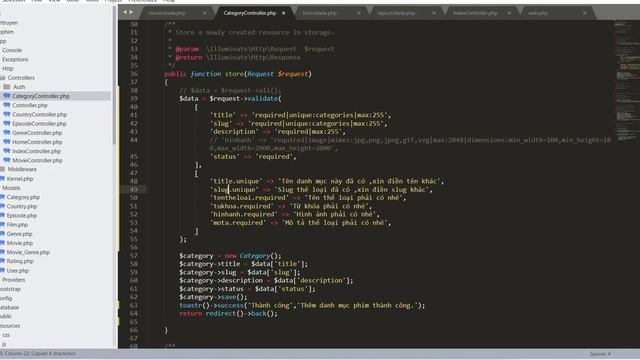Screen dimensions: 640x360
Task: Expand the database folder
Action: point(9,307)
